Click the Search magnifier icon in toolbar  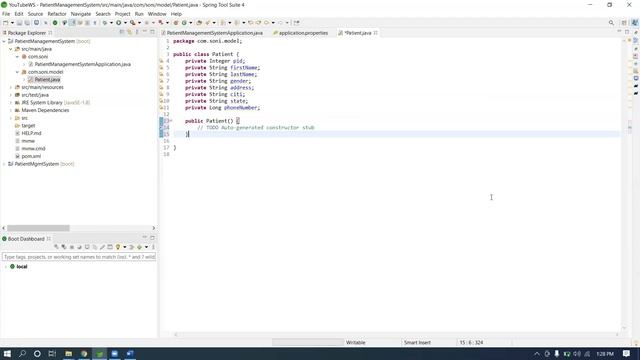tap(611, 23)
